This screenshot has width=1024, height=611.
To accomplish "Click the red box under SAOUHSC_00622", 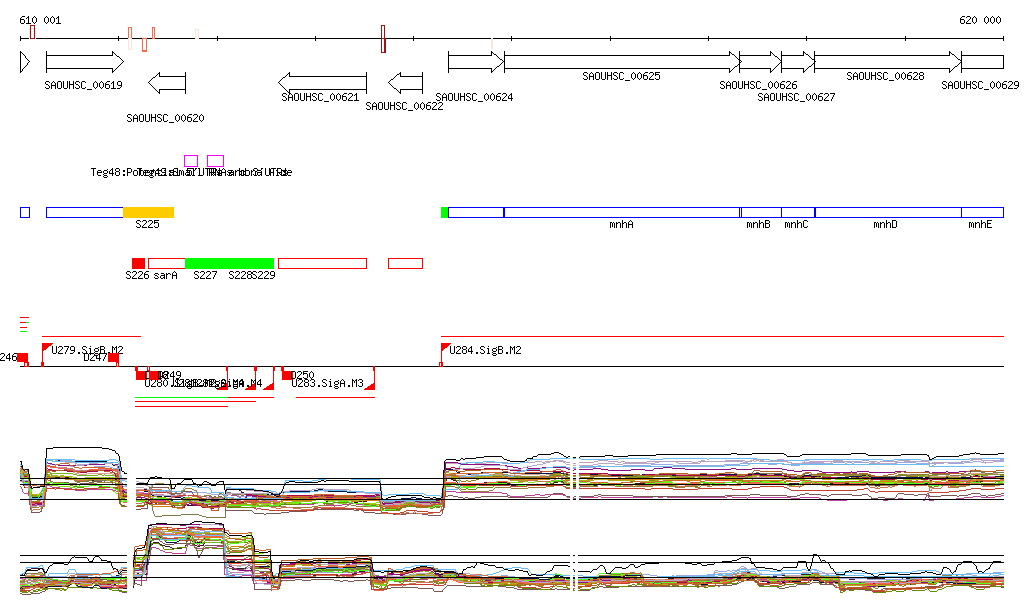I will pos(406,263).
